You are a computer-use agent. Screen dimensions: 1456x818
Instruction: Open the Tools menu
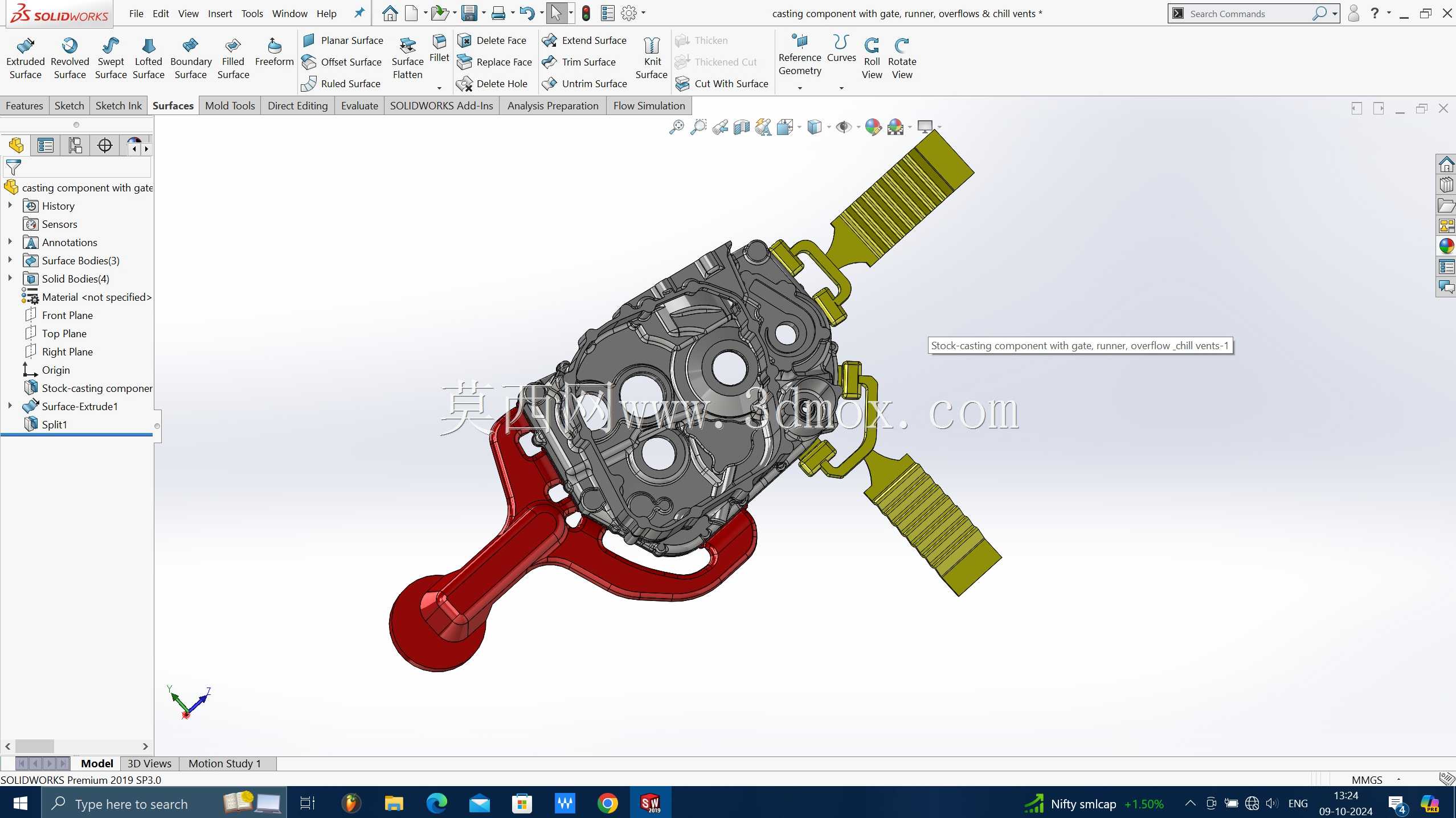tap(252, 14)
